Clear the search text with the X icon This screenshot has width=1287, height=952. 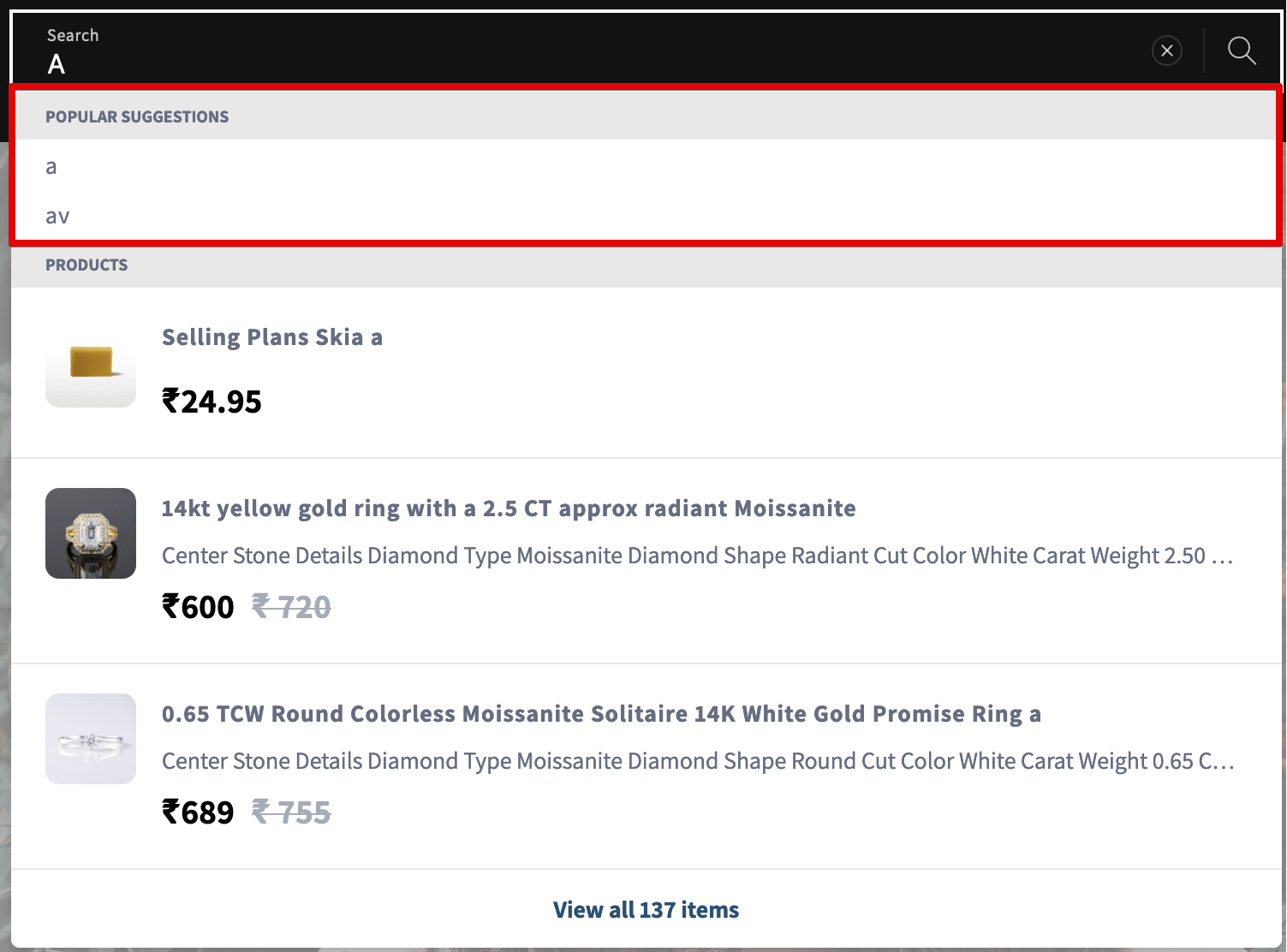[1166, 51]
